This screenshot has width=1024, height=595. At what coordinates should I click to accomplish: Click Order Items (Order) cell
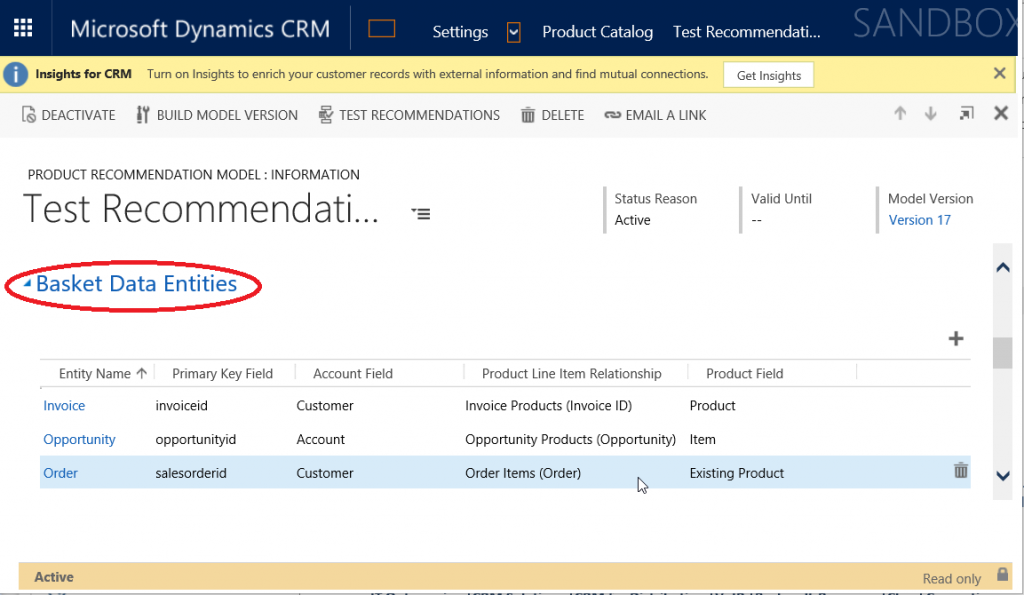pos(522,473)
